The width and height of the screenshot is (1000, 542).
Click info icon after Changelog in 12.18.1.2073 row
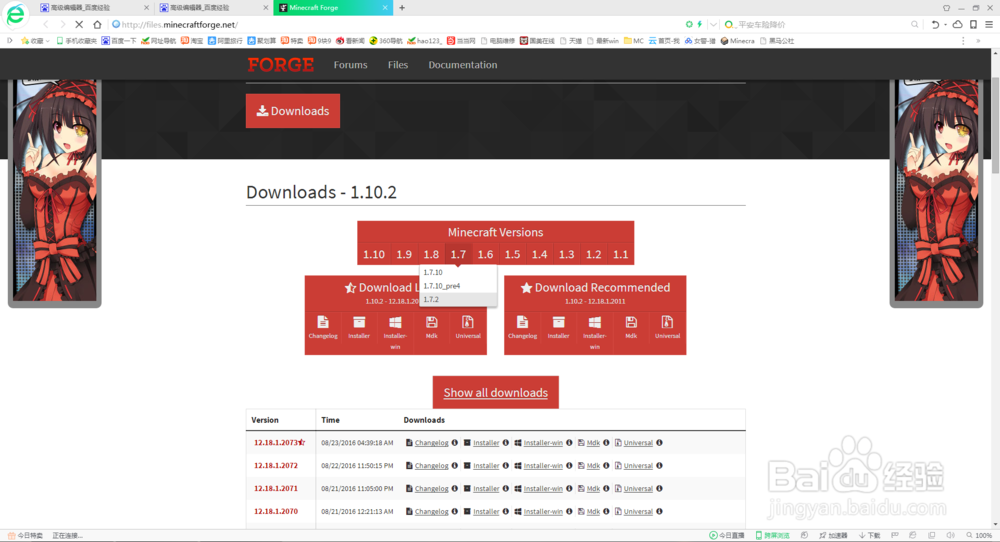click(x=455, y=443)
